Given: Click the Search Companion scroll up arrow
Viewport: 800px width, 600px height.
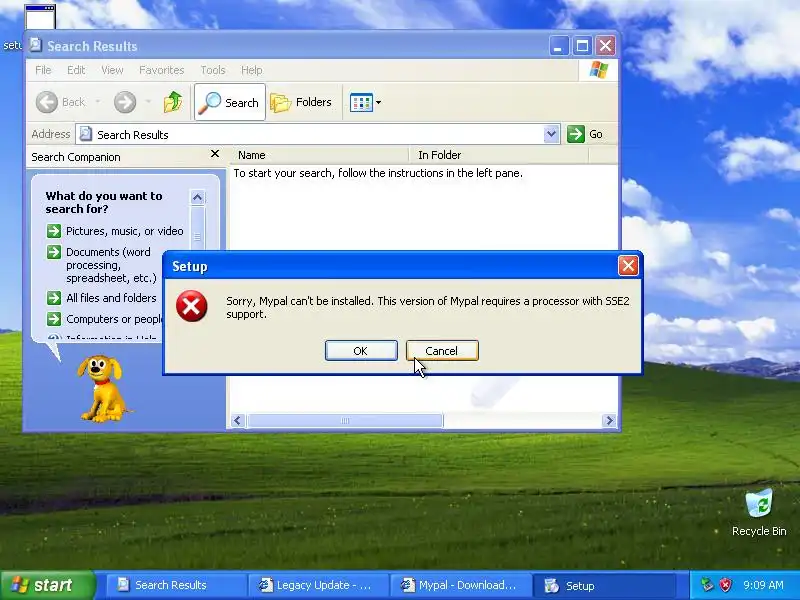Looking at the screenshot, I should click(x=197, y=197).
